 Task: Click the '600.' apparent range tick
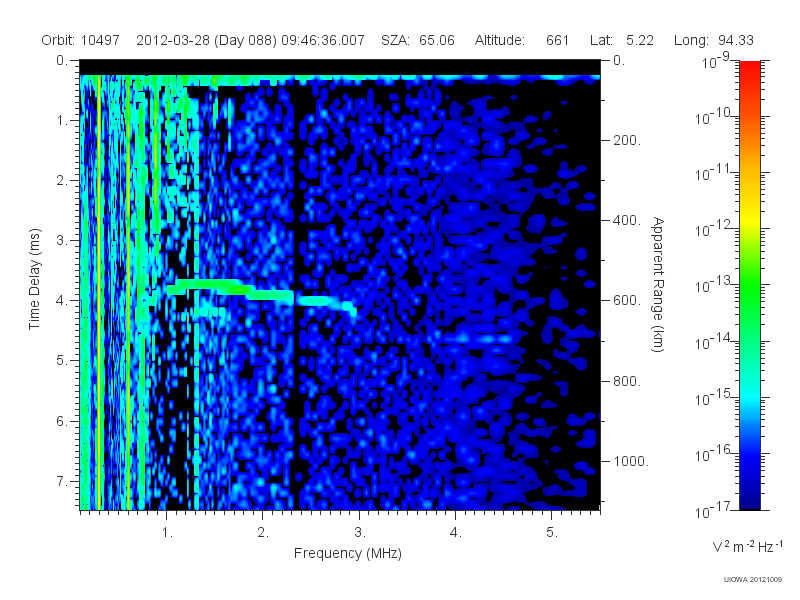pos(627,301)
